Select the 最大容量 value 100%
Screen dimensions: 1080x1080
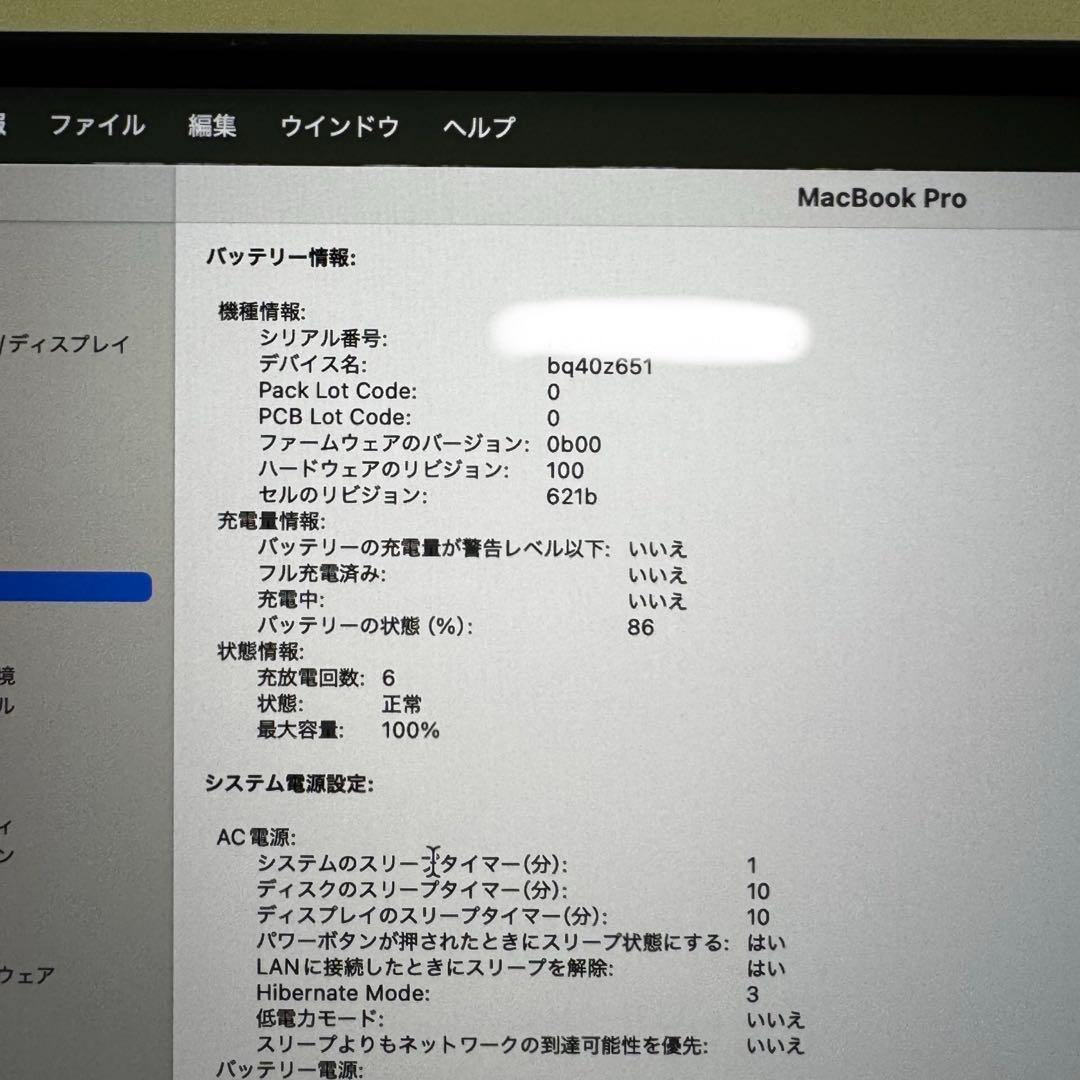(411, 731)
